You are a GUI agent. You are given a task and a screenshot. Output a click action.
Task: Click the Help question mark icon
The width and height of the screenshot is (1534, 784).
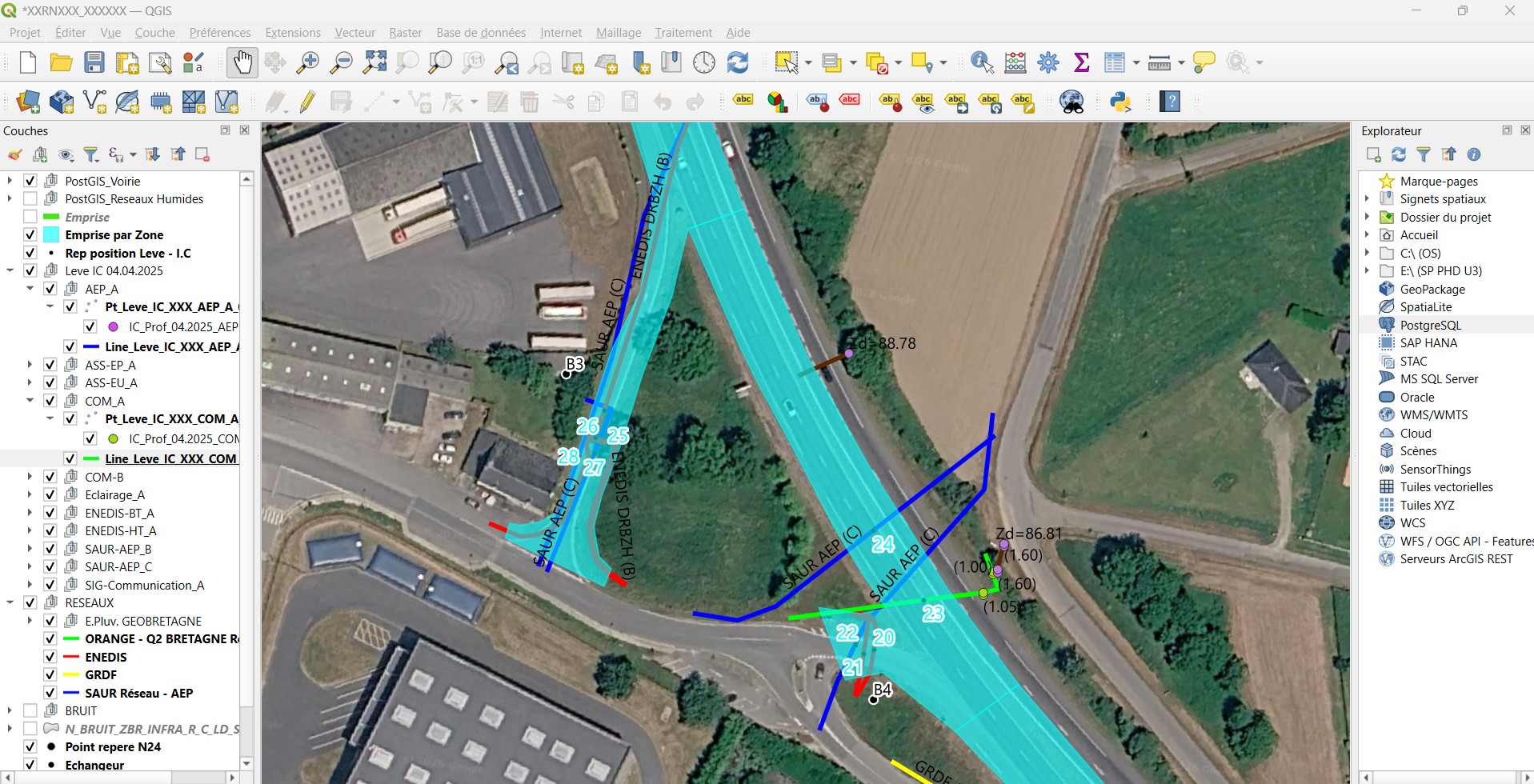[x=1171, y=102]
